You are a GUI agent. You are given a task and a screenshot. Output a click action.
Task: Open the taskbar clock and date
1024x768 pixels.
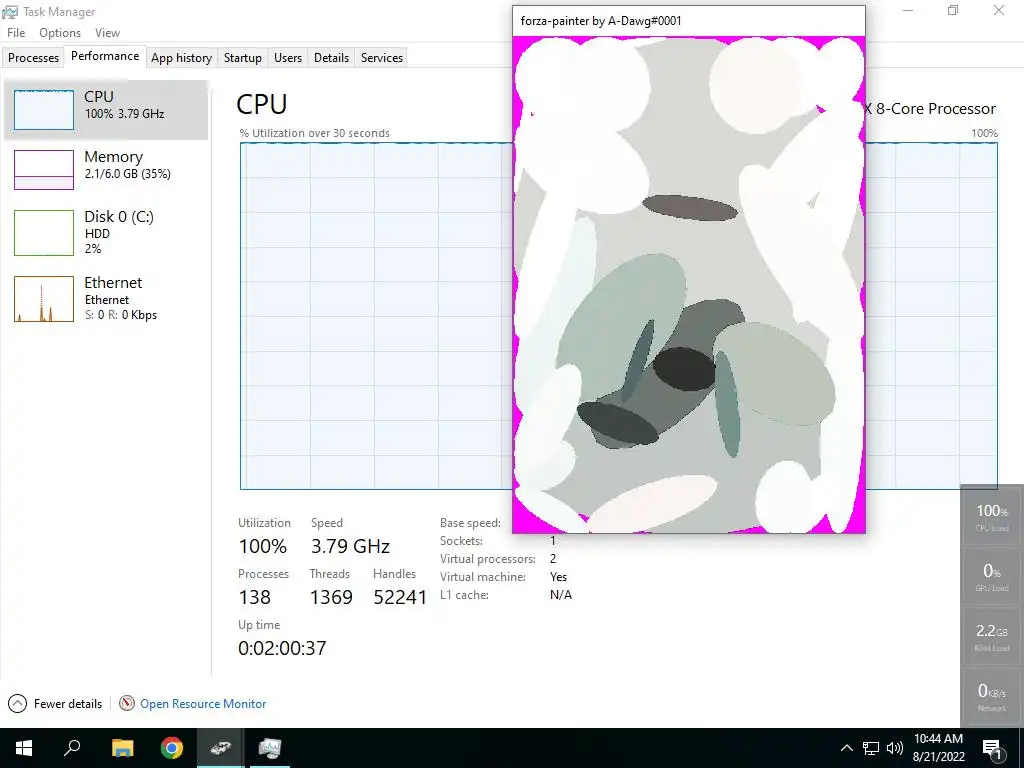938,748
